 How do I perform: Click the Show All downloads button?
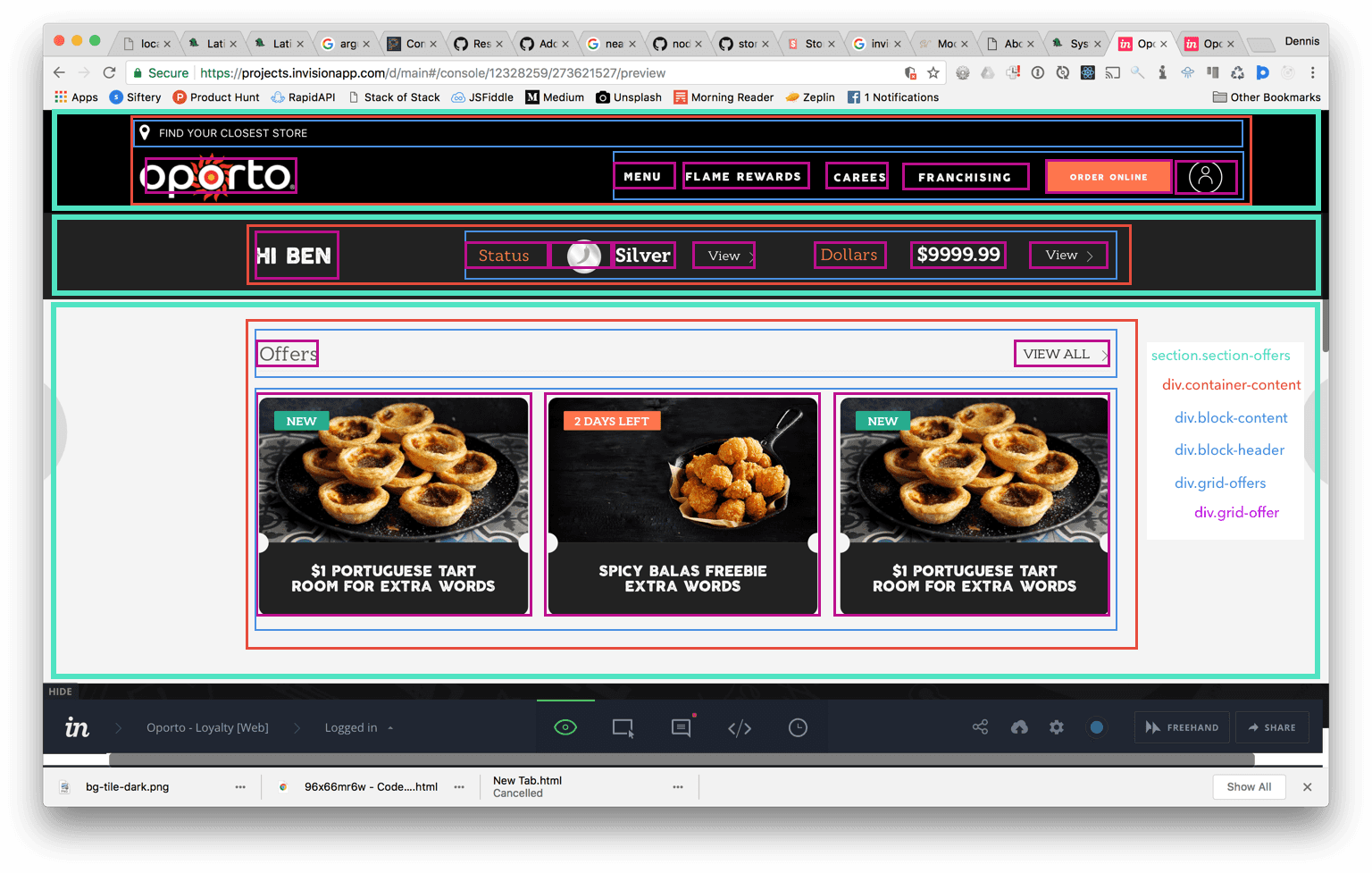point(1249,787)
